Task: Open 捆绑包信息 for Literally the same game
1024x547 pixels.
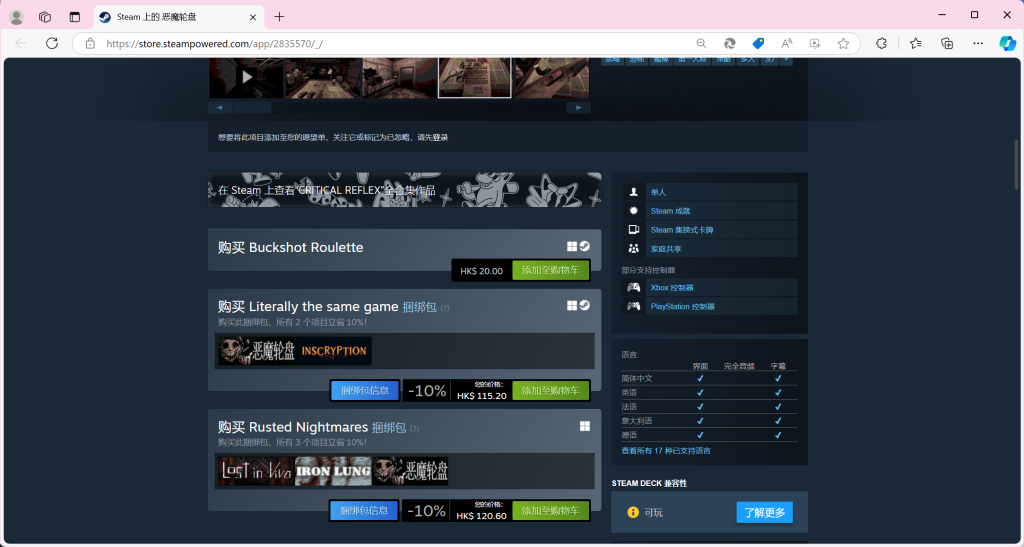Action: point(365,390)
